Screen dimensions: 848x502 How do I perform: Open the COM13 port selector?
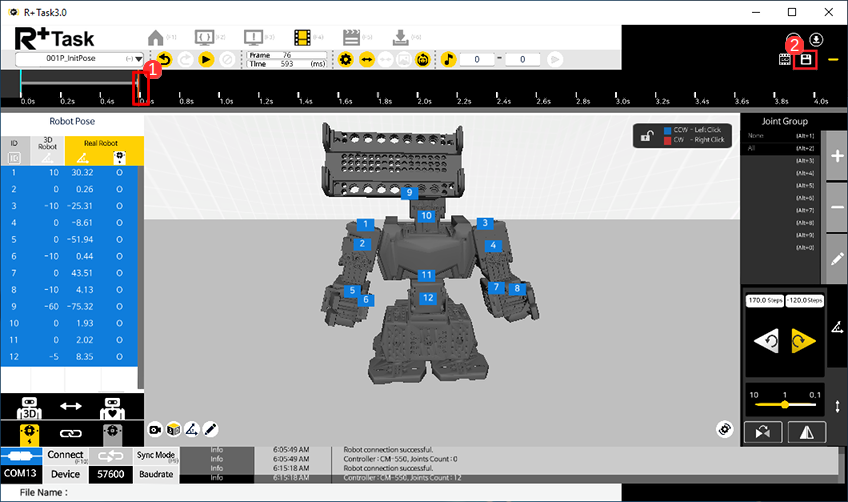coord(22,473)
